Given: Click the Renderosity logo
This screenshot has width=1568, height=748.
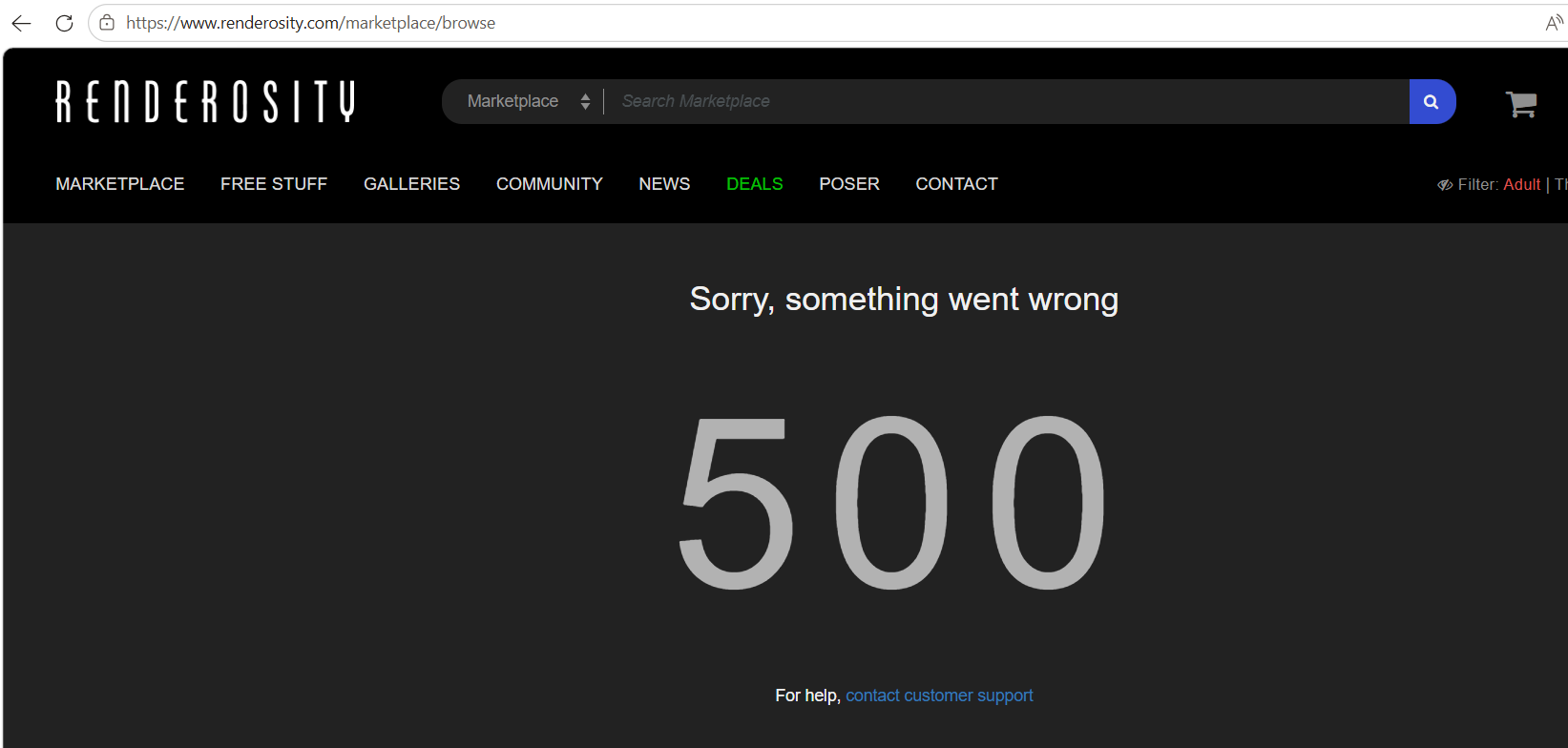Looking at the screenshot, I should (x=205, y=101).
